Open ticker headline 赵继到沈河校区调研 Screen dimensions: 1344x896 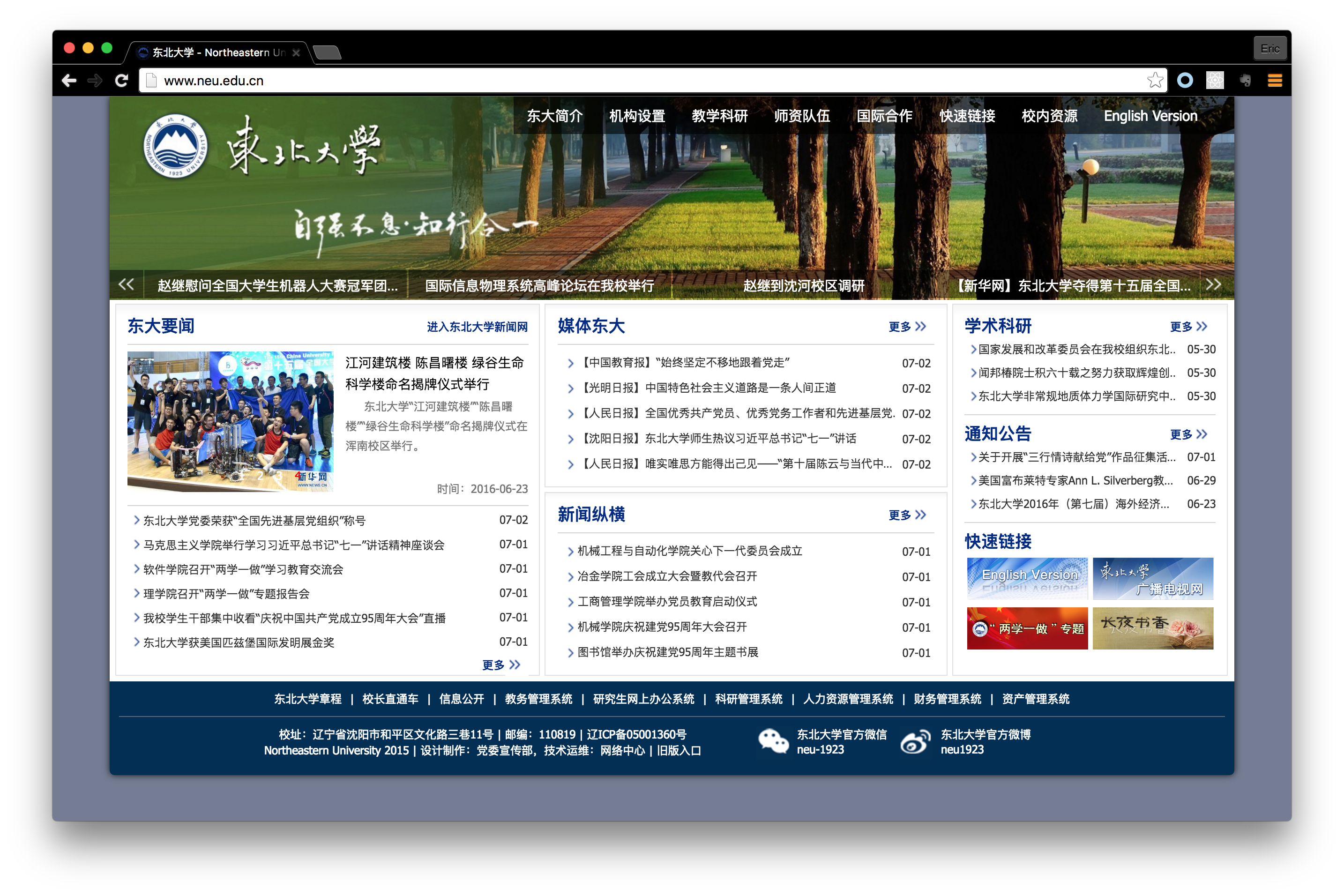point(803,285)
